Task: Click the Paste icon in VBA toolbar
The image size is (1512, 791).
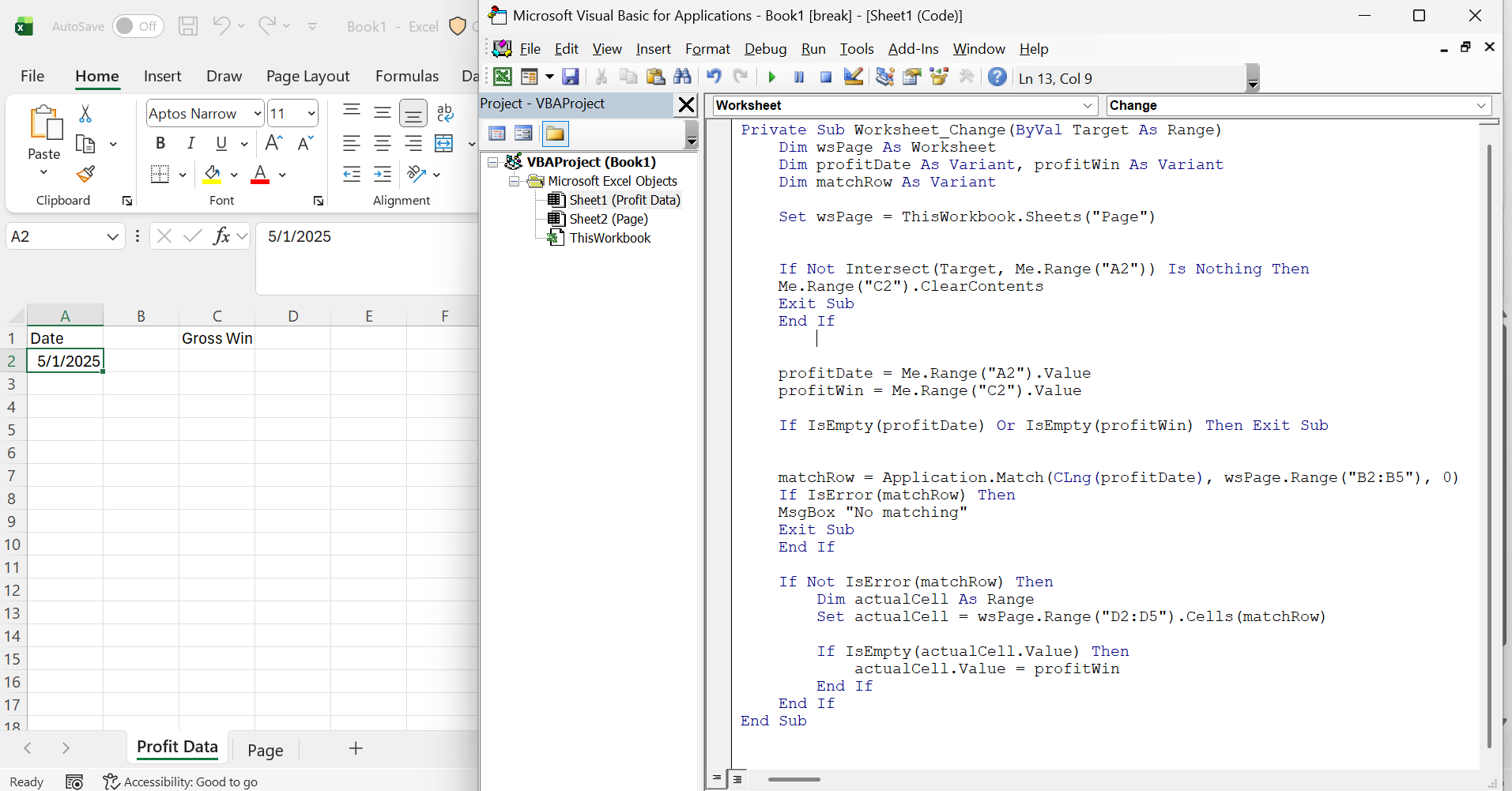Action: click(655, 77)
